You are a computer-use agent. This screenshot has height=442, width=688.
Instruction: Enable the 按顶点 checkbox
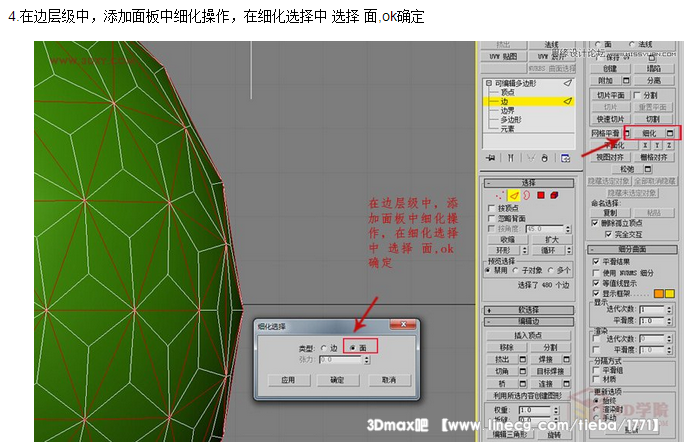(x=491, y=208)
